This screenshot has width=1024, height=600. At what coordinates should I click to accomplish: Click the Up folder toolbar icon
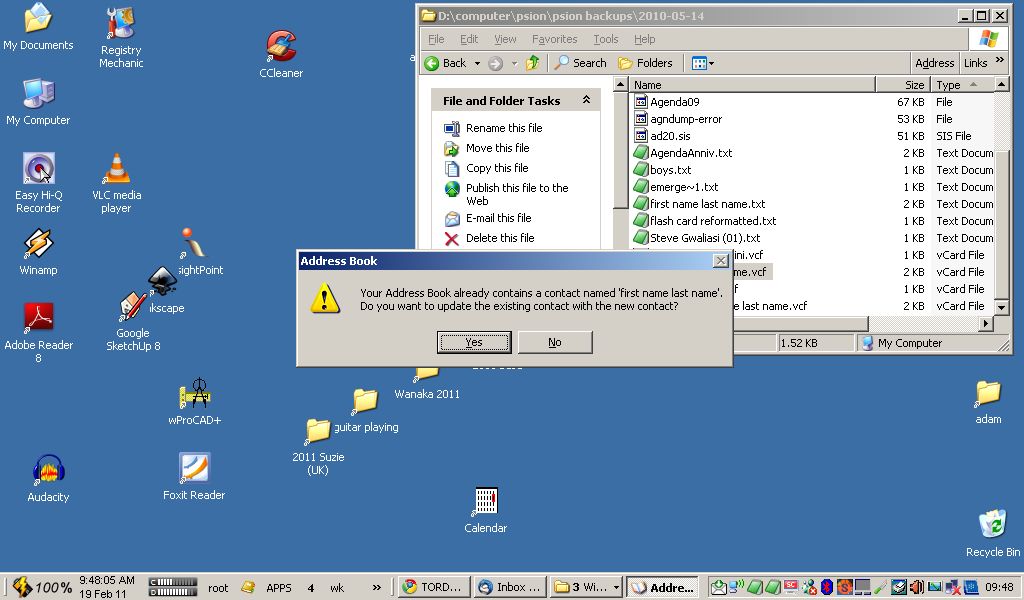click(x=533, y=63)
